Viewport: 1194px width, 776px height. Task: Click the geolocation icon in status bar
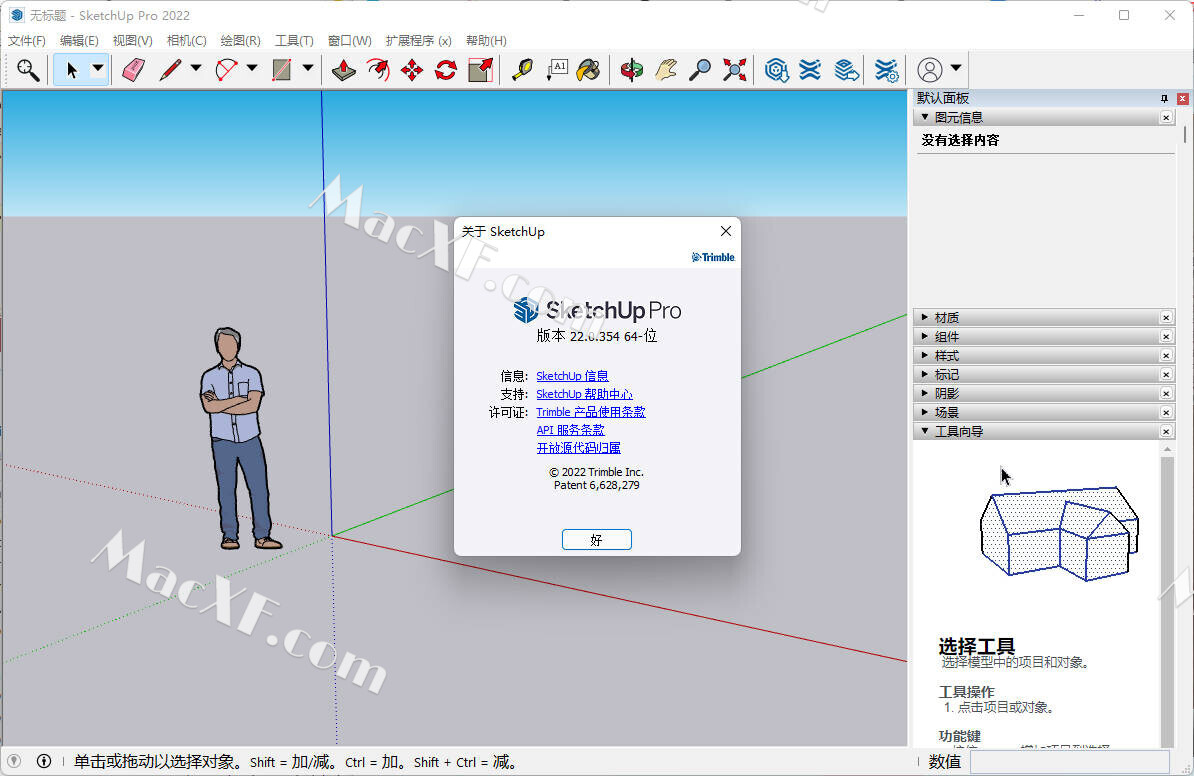(14, 761)
